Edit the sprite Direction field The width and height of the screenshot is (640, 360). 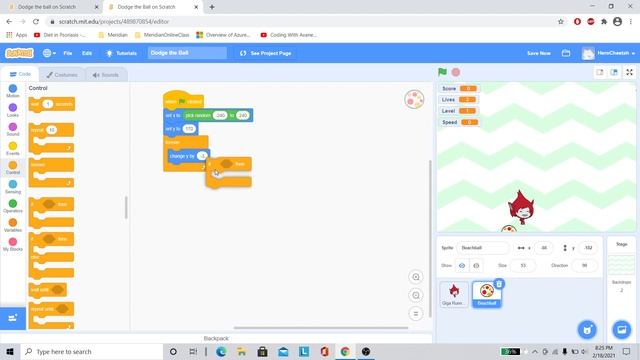pos(584,265)
